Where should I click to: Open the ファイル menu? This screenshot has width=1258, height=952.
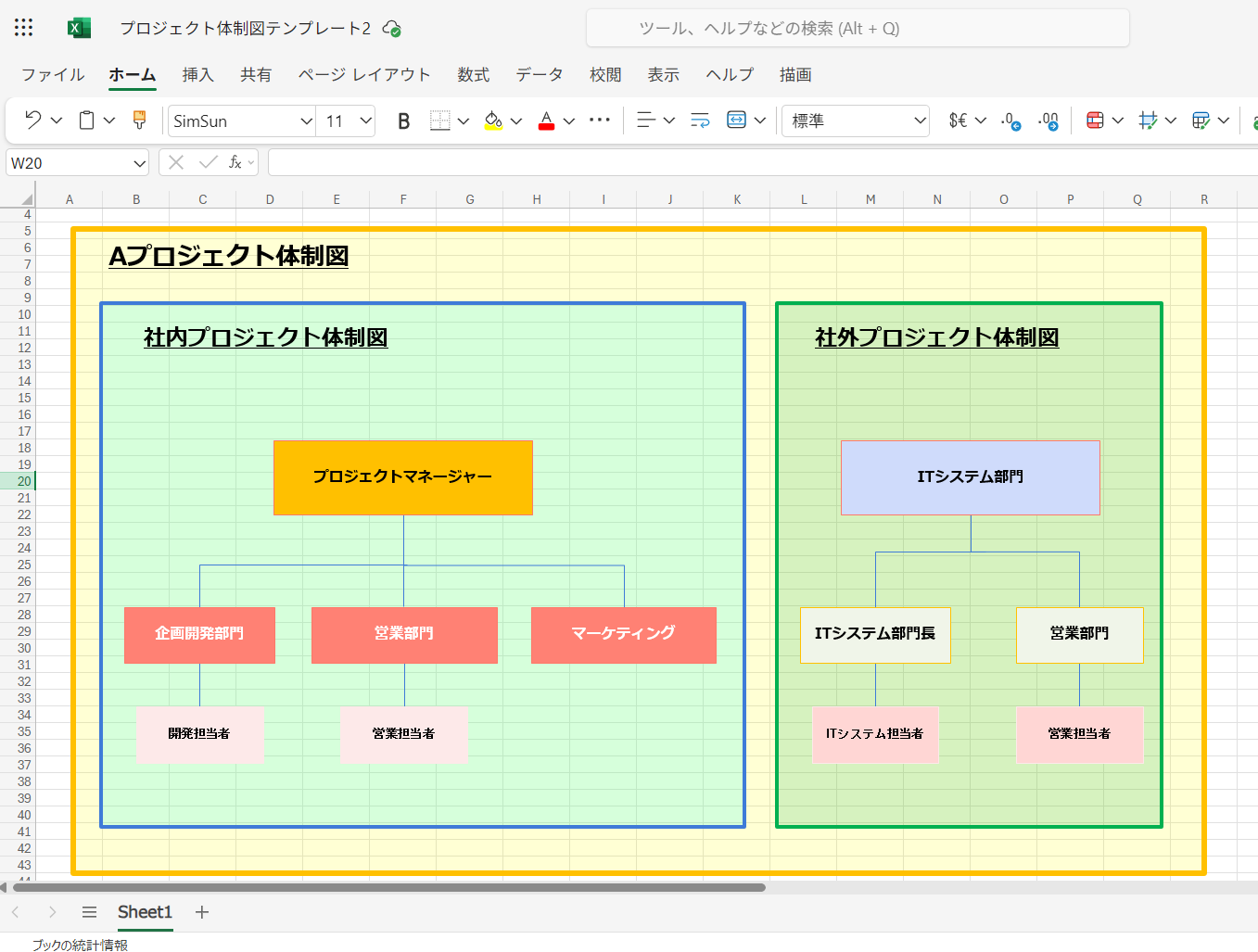click(x=53, y=75)
